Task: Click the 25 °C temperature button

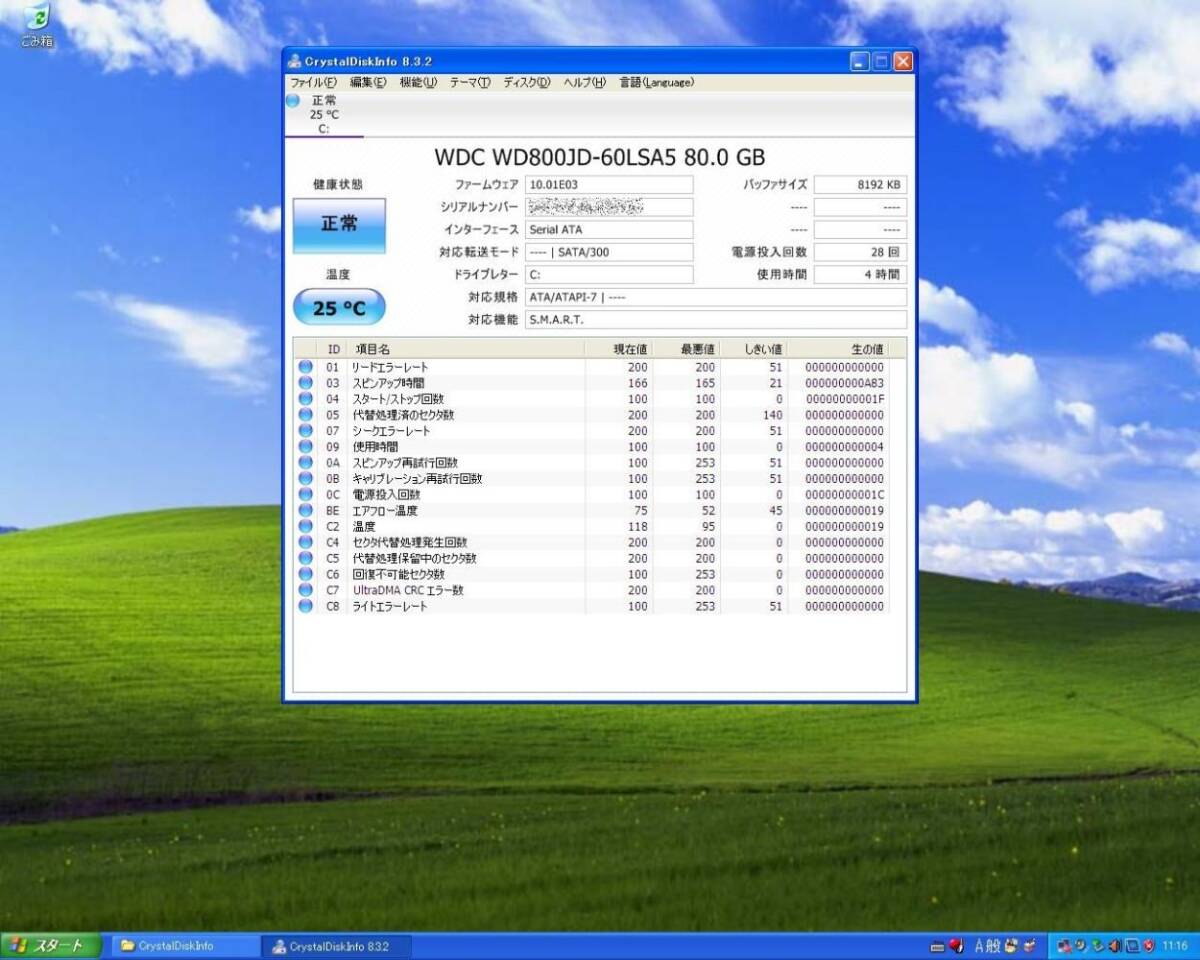Action: [x=339, y=308]
